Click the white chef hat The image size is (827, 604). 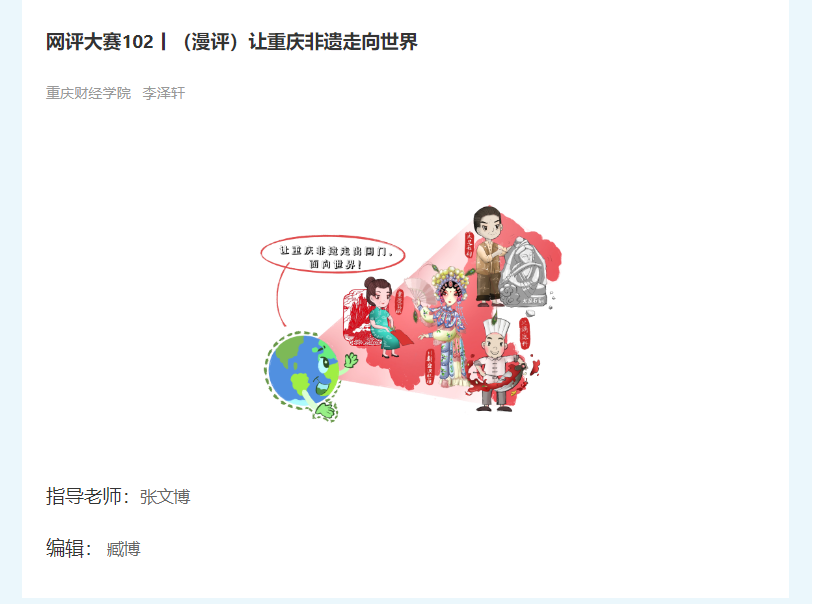497,328
